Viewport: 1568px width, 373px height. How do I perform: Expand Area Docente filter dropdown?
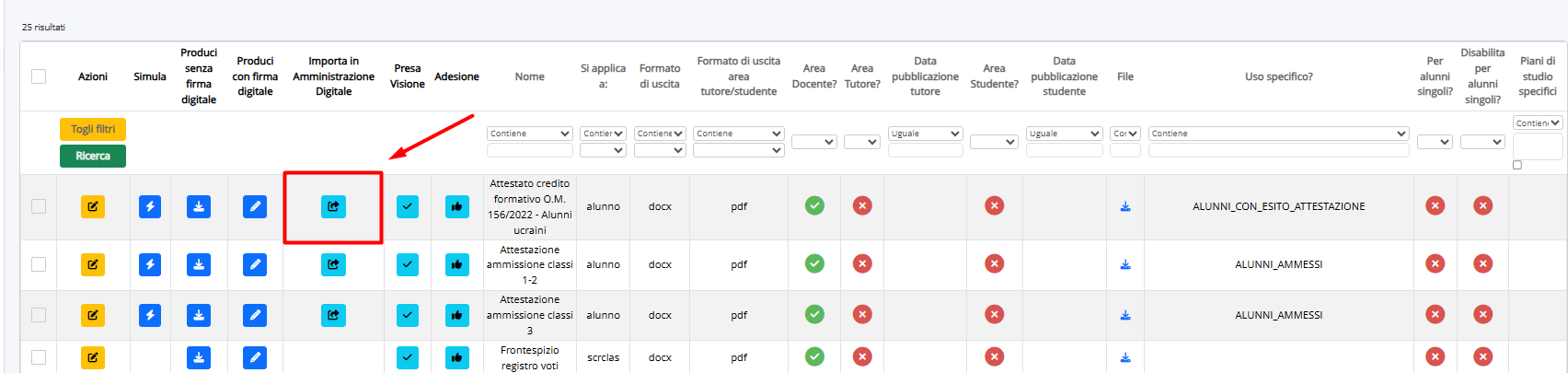point(814,142)
